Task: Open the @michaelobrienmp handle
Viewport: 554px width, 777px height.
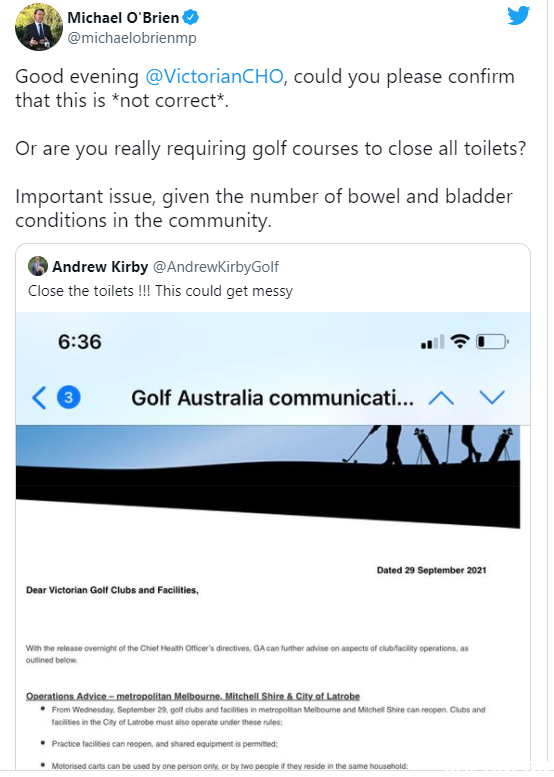Action: 132,38
